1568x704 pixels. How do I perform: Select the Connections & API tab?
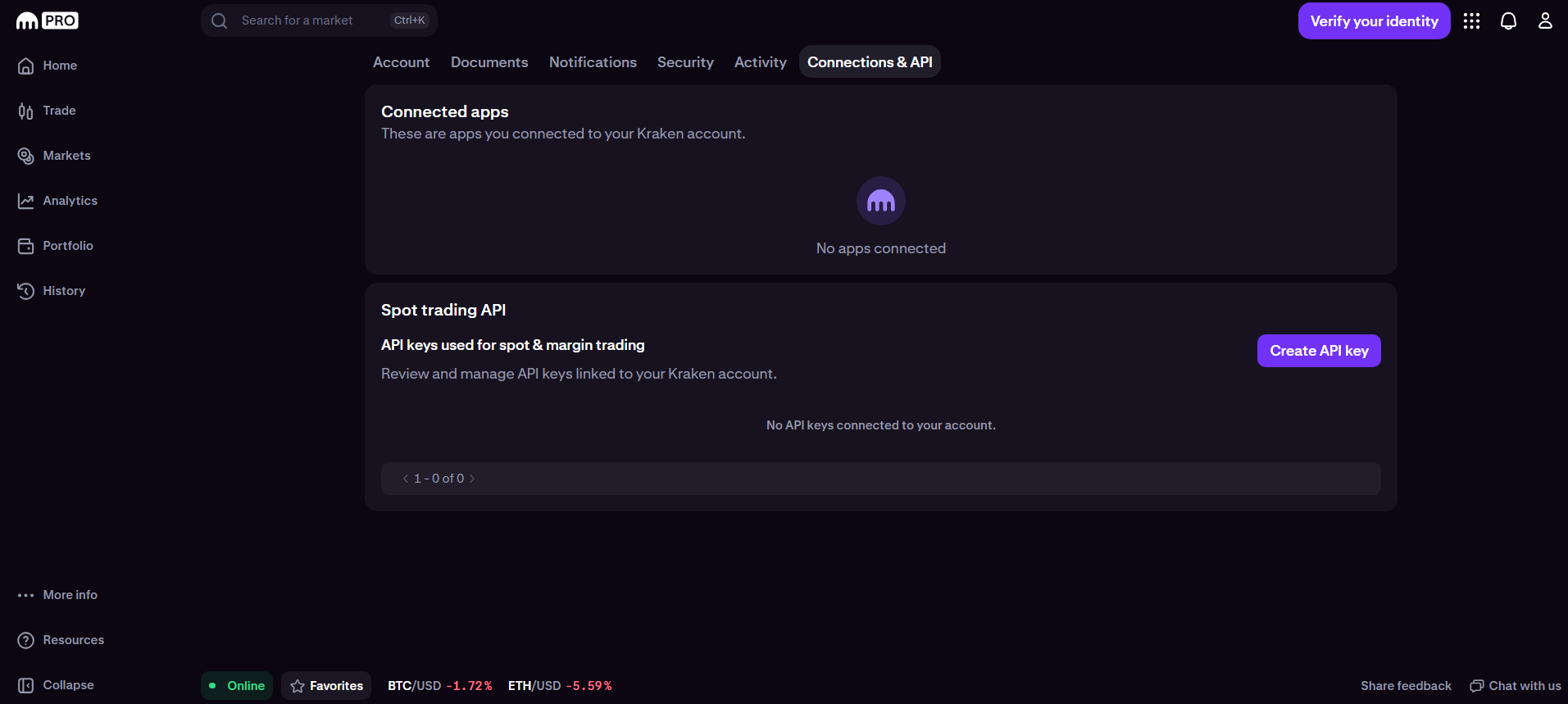[870, 62]
